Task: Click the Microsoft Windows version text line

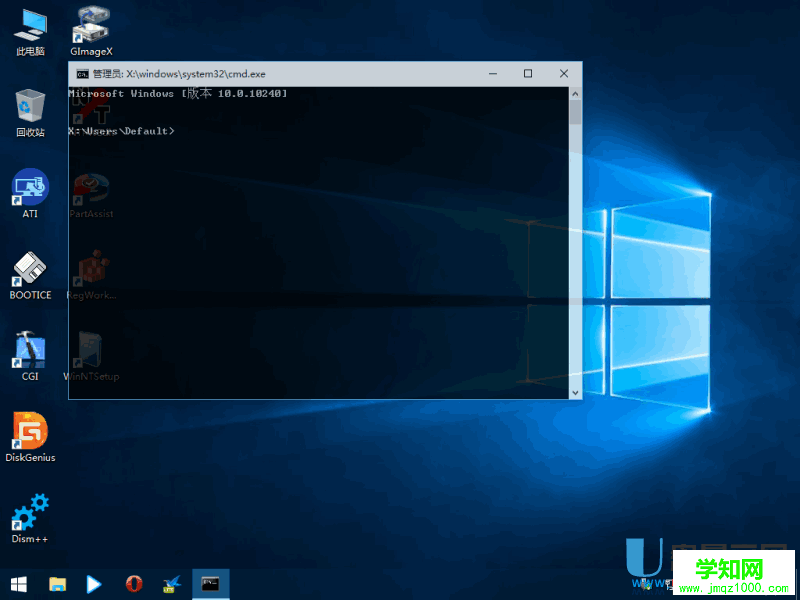Action: (x=178, y=93)
